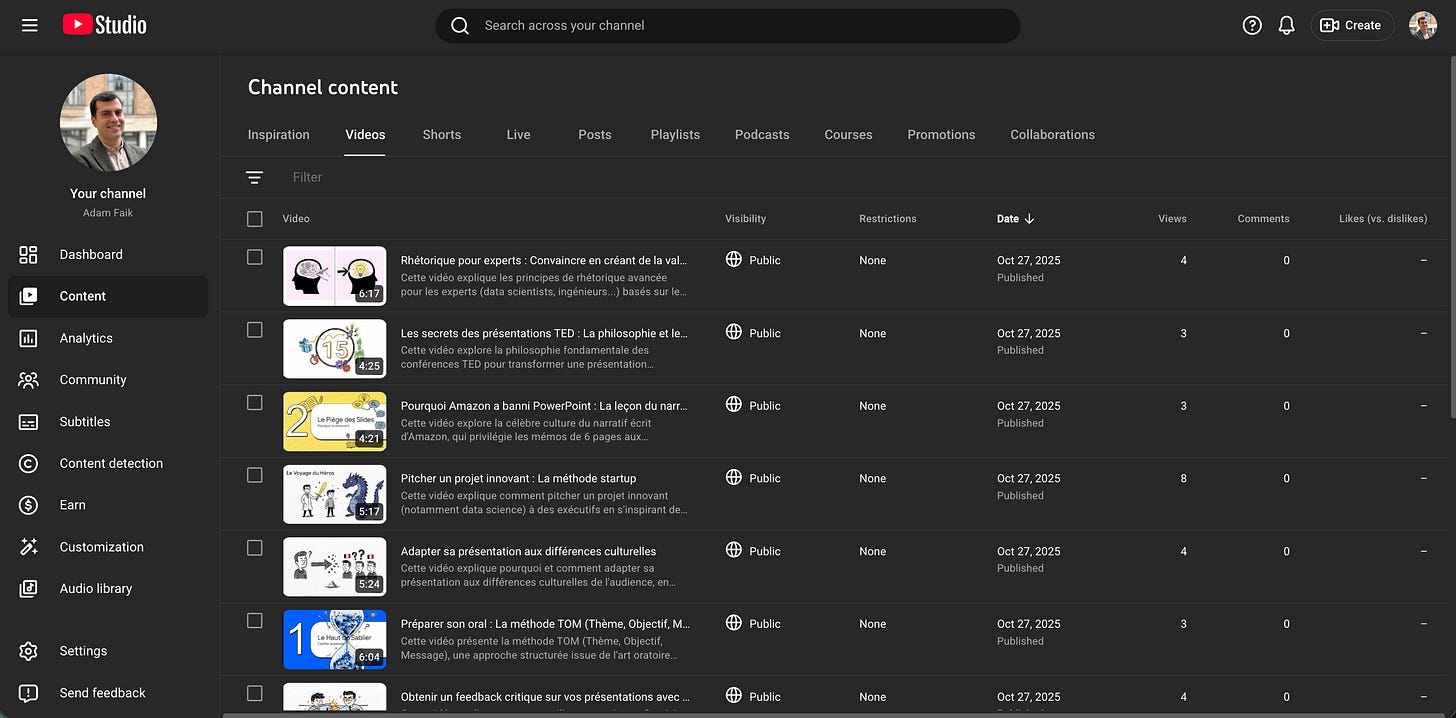Switch to the Shorts tab
The image size is (1456, 718).
pos(441,134)
